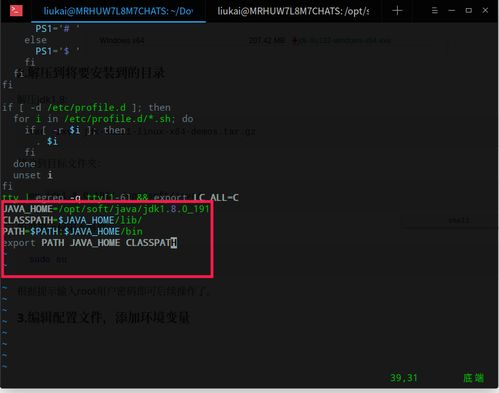Minimize the terminal window

click(452, 11)
